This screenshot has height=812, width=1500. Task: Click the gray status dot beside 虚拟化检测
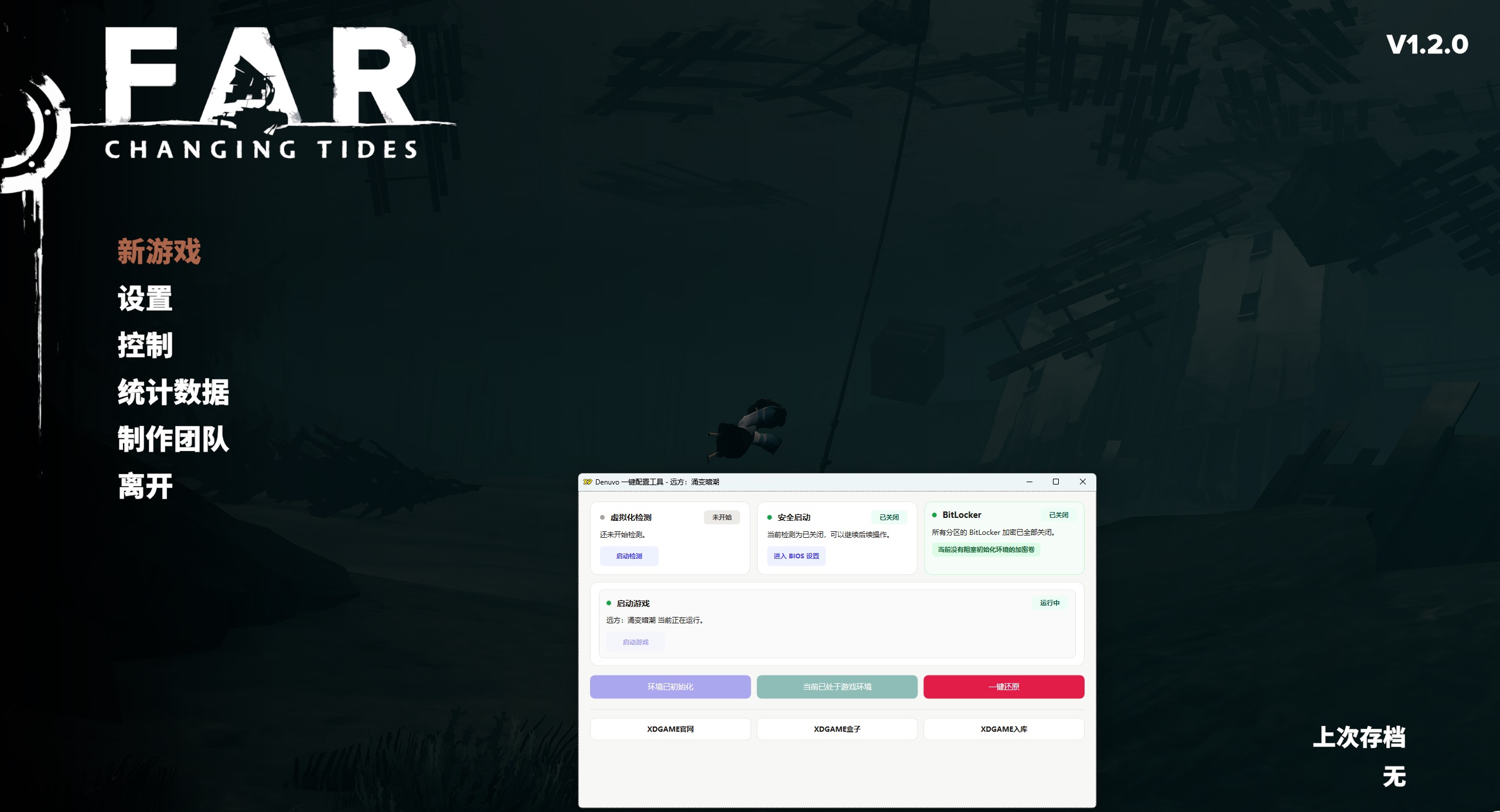(602, 517)
